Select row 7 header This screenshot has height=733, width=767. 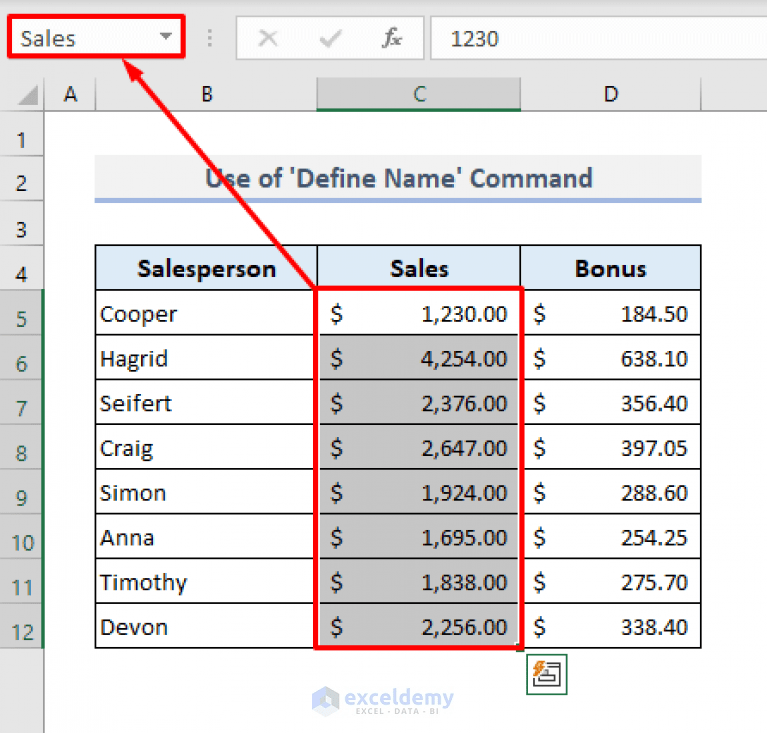pyautogui.click(x=22, y=402)
